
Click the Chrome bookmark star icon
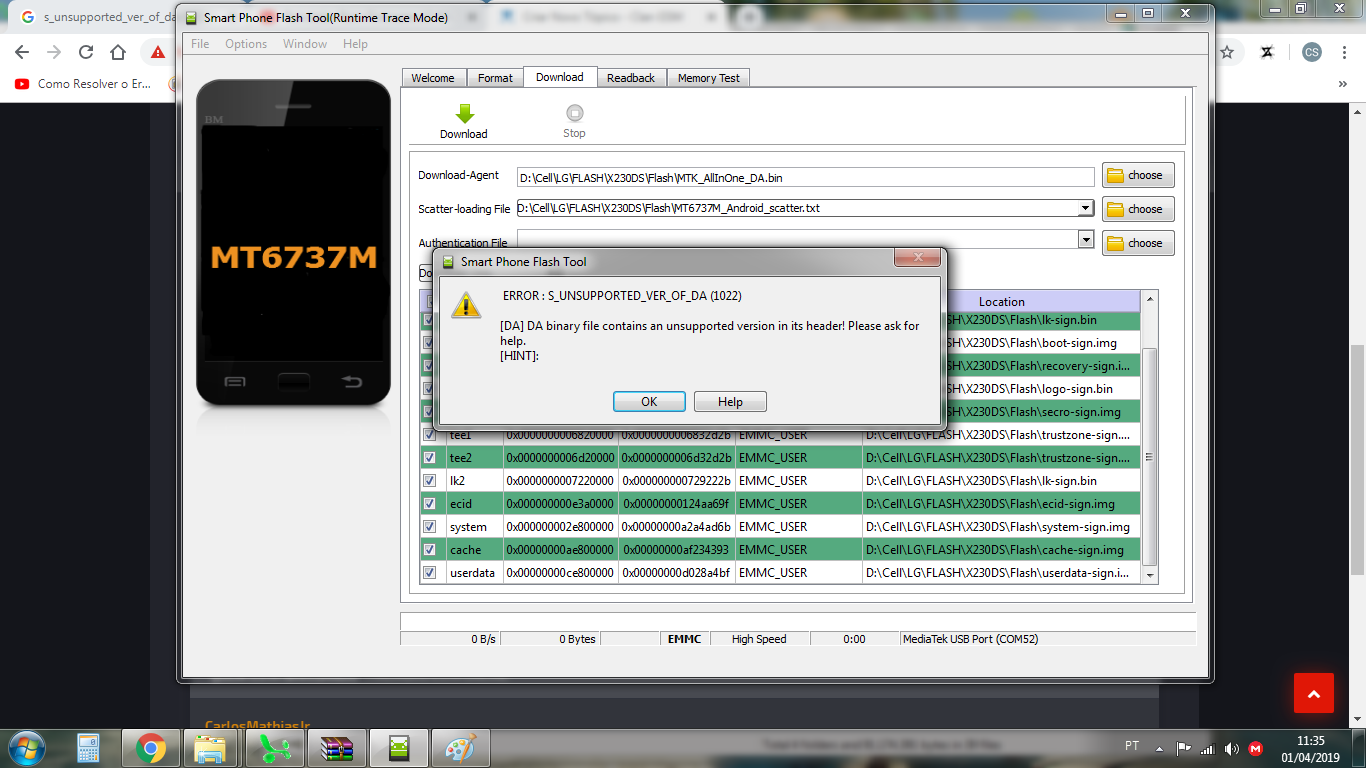(x=1227, y=52)
